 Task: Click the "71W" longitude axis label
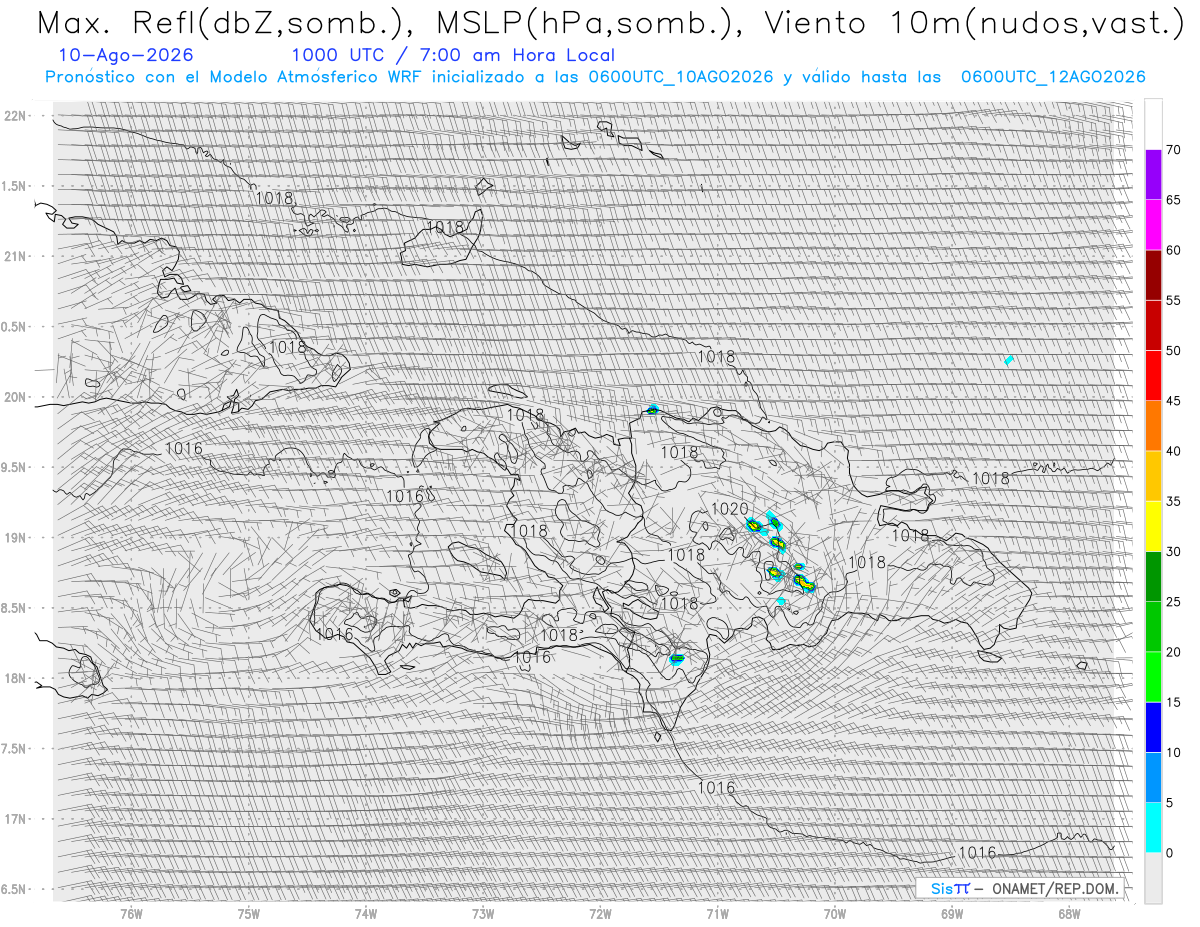717,914
